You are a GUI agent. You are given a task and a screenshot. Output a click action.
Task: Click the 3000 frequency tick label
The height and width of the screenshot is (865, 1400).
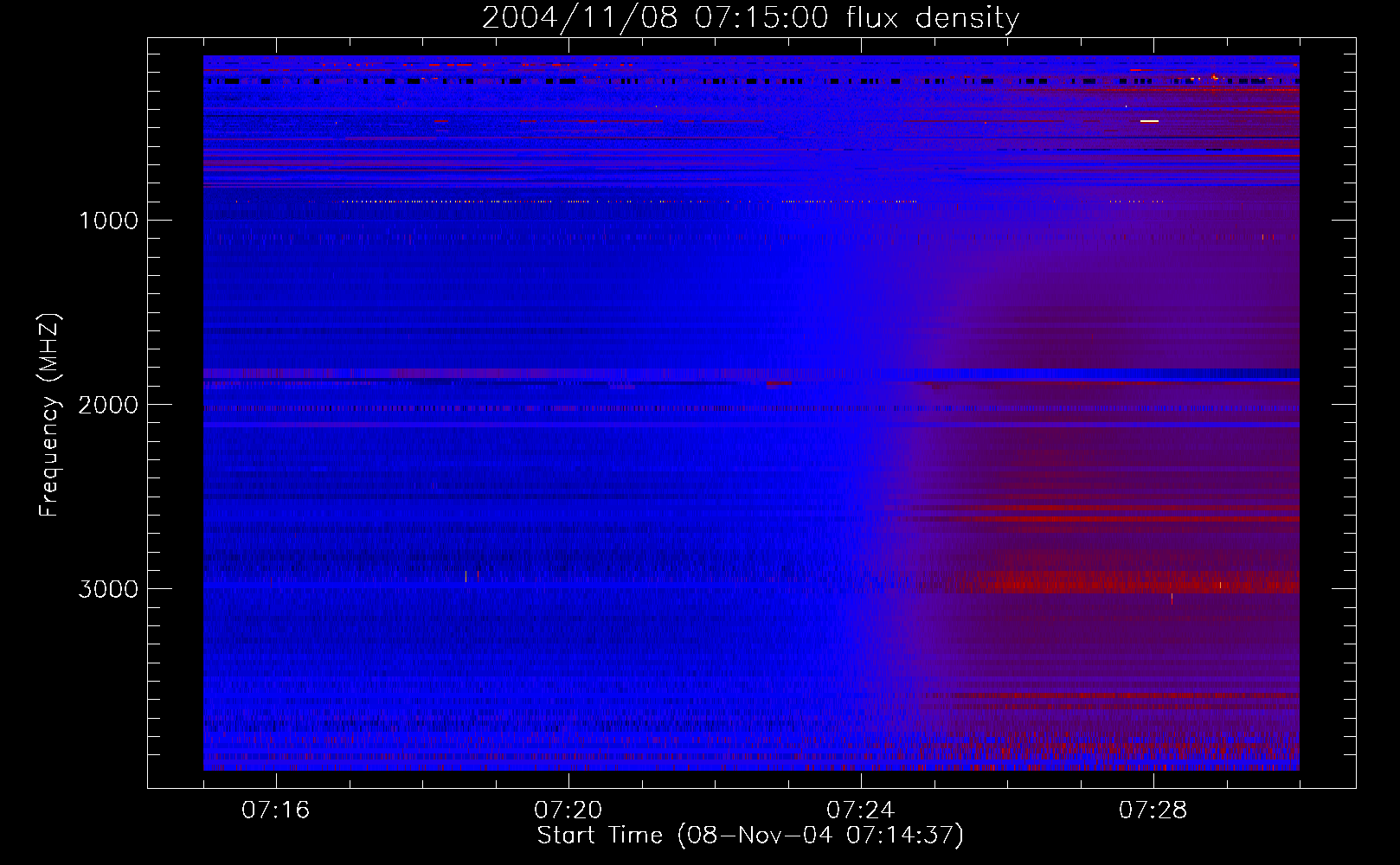(108, 589)
